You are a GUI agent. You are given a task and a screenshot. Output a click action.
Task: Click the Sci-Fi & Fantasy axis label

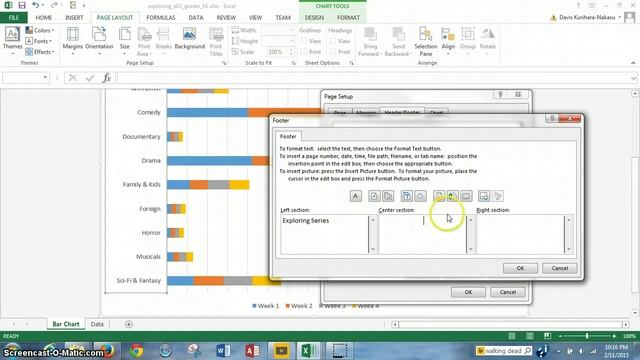(139, 281)
